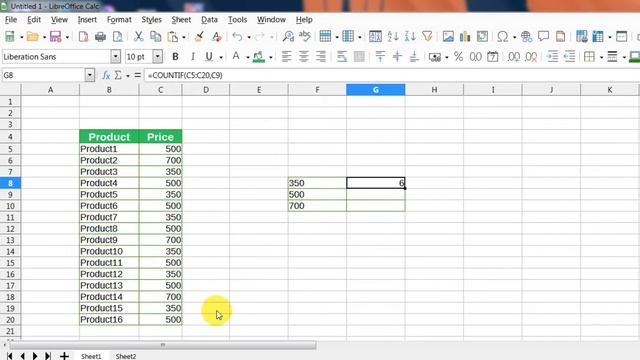Open the Format menu
The image size is (640, 360).
click(x=119, y=20)
